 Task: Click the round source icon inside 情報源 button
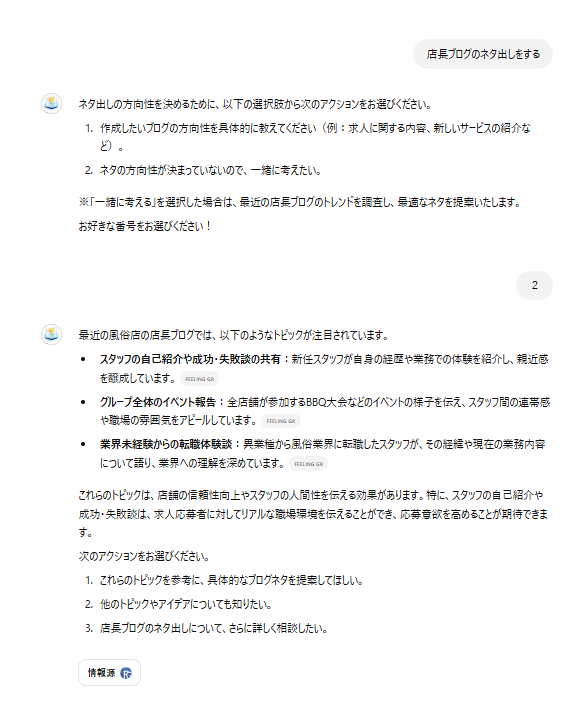(126, 673)
